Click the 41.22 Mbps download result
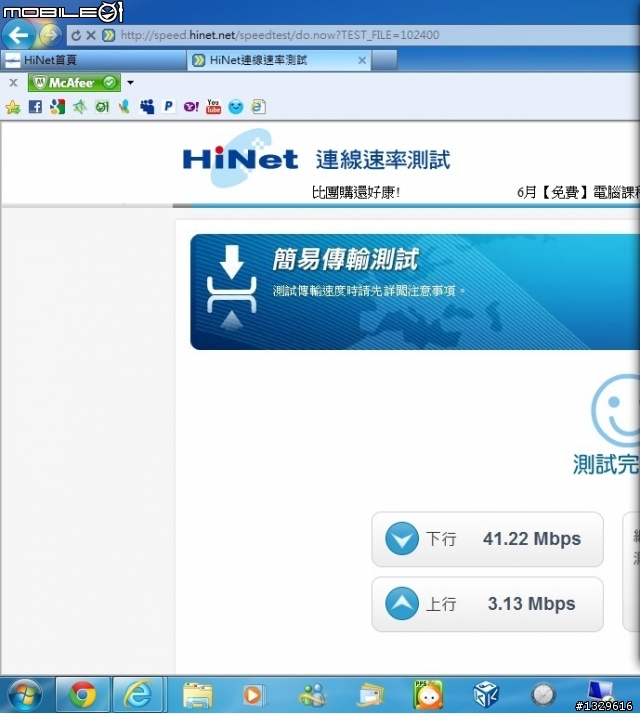The height and width of the screenshot is (714, 640). (532, 539)
